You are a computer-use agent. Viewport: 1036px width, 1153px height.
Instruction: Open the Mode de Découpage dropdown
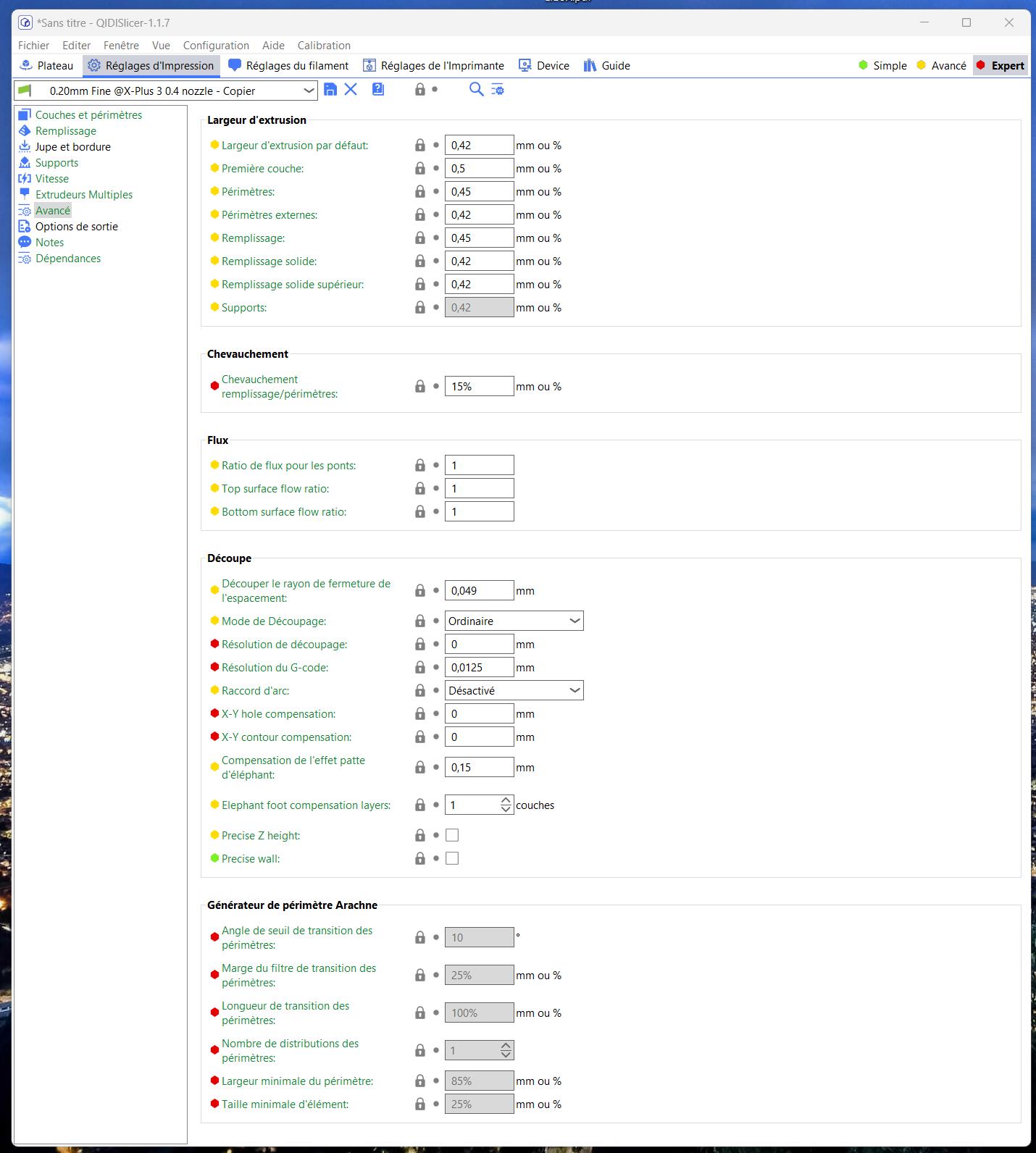tap(514, 621)
